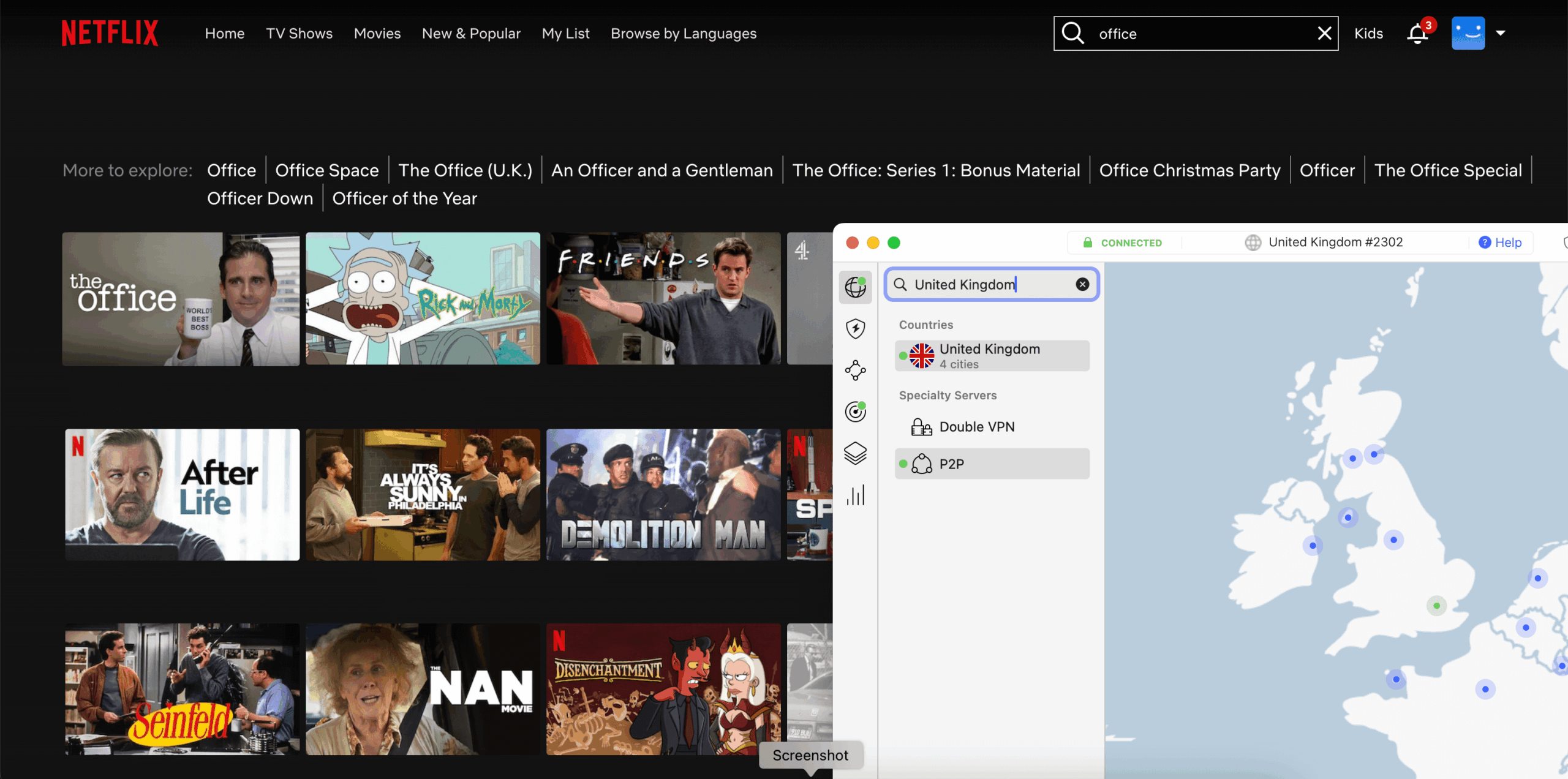
Task: Open Browse by Languages
Action: pos(684,33)
